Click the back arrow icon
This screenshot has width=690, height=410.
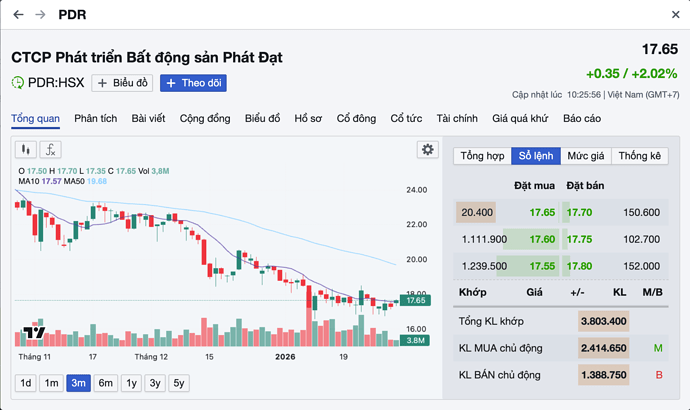click(18, 15)
